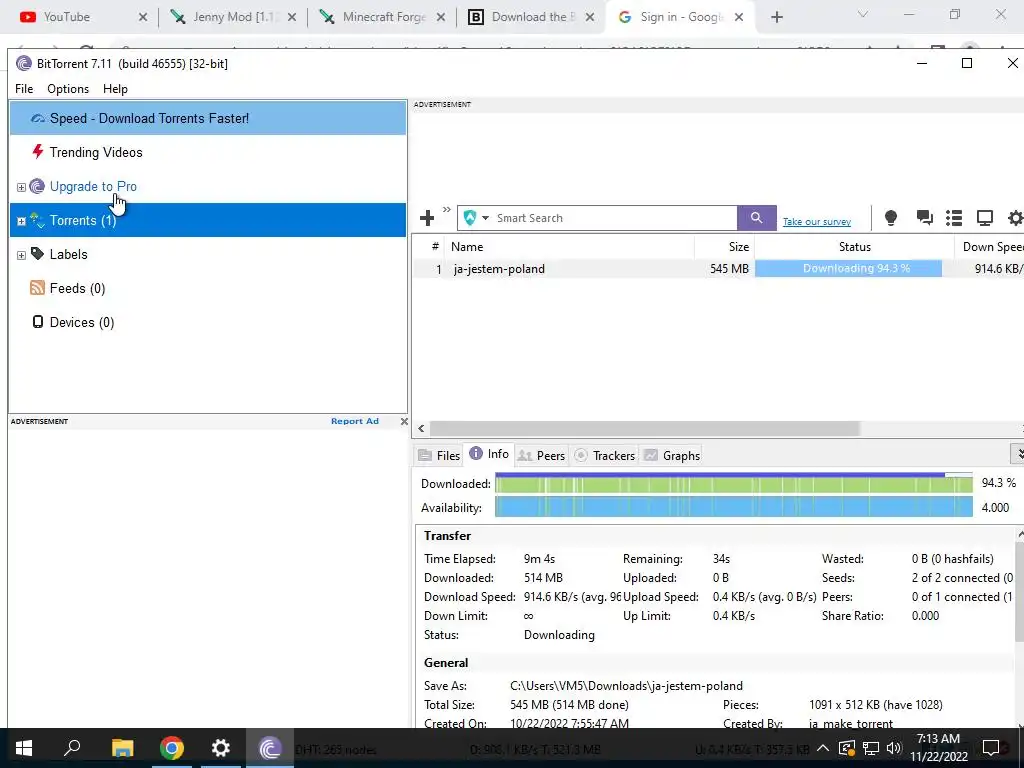Click the Report Ad link
1024x768 pixels.
tap(355, 421)
